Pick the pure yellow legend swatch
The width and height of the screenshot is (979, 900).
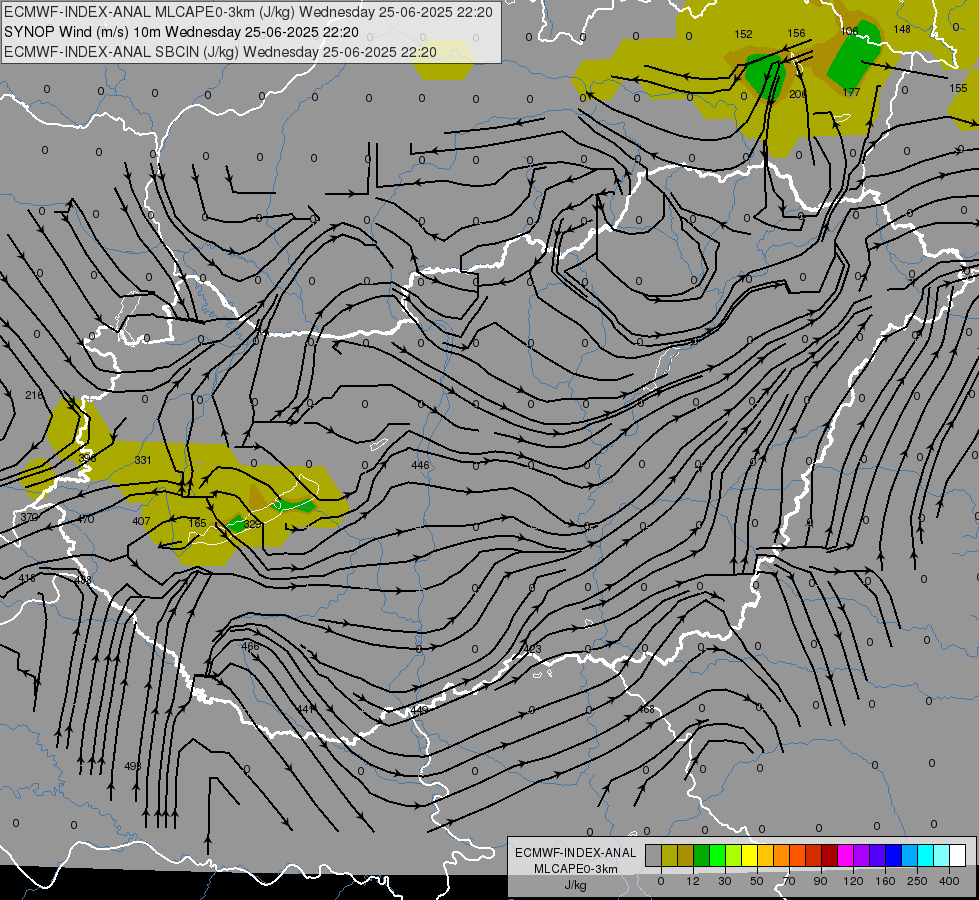750,855
